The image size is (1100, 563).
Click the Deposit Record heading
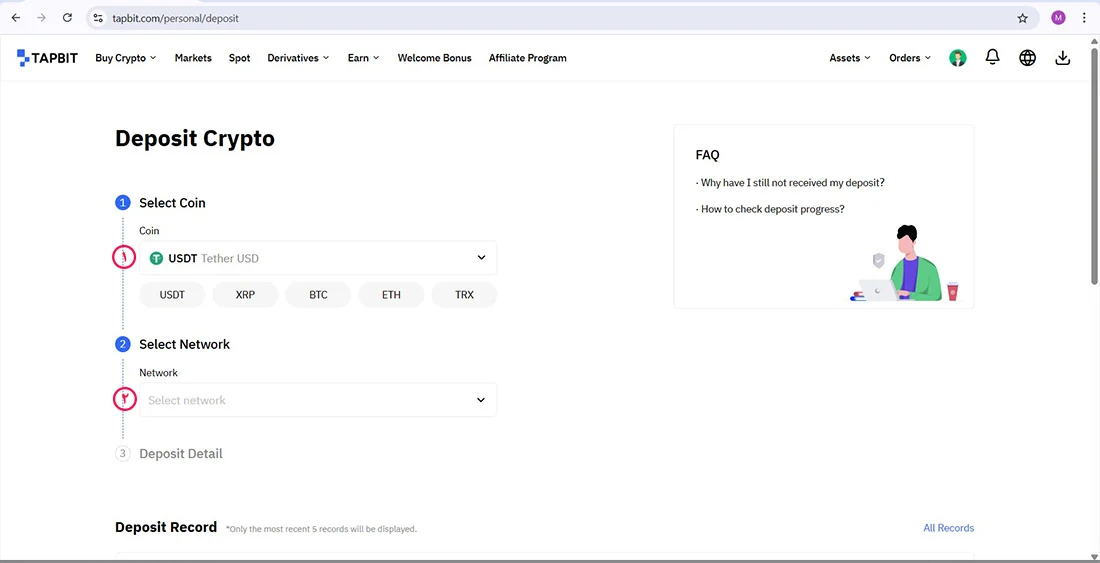coord(166,527)
